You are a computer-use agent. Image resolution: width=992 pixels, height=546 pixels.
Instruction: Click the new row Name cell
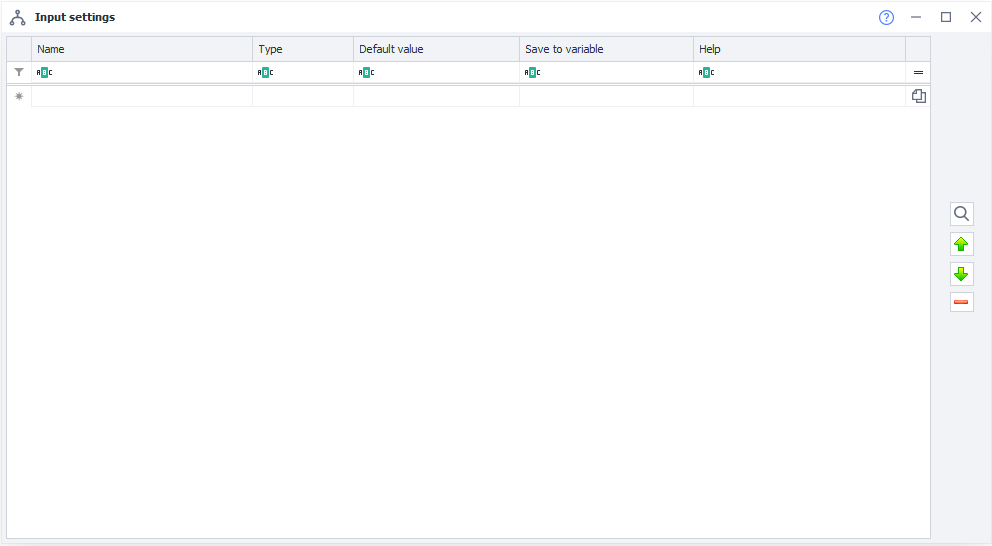[141, 96]
